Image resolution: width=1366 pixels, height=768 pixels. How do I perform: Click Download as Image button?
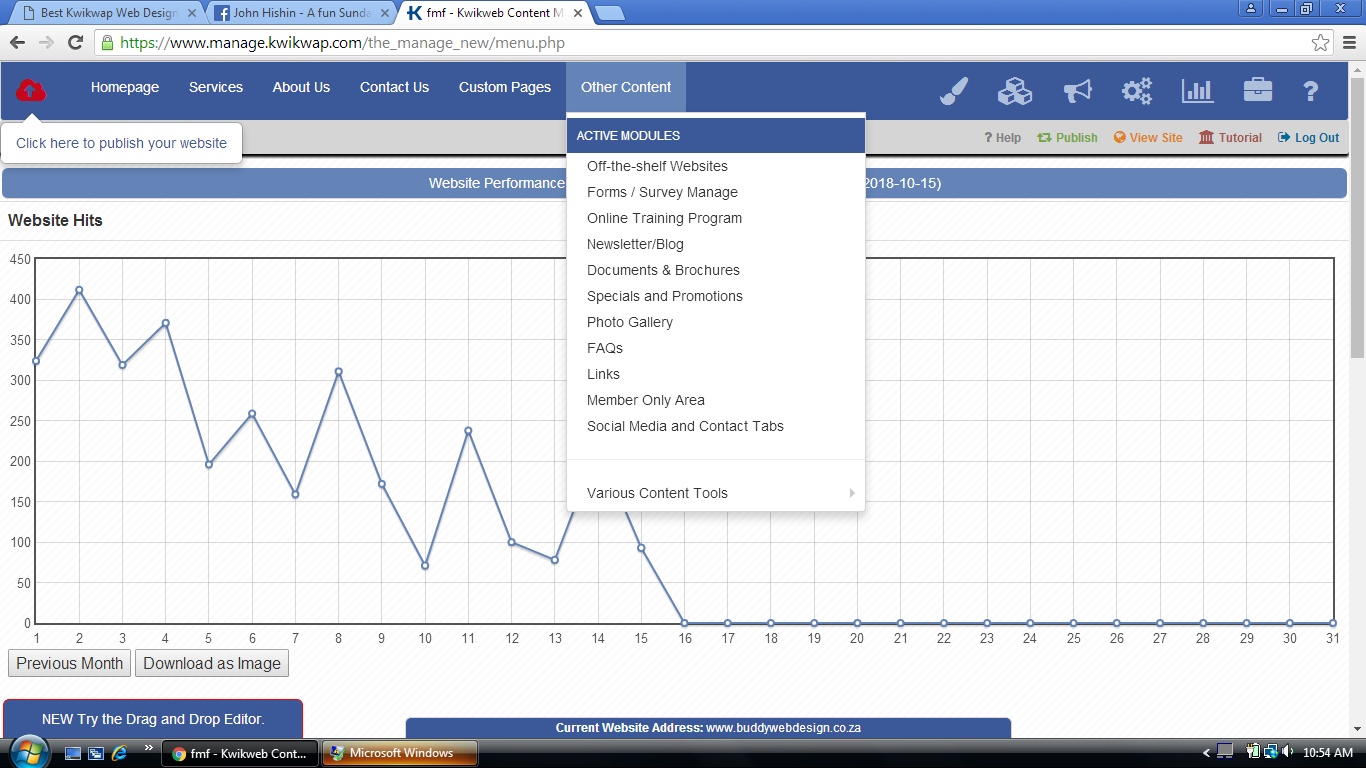click(212, 663)
